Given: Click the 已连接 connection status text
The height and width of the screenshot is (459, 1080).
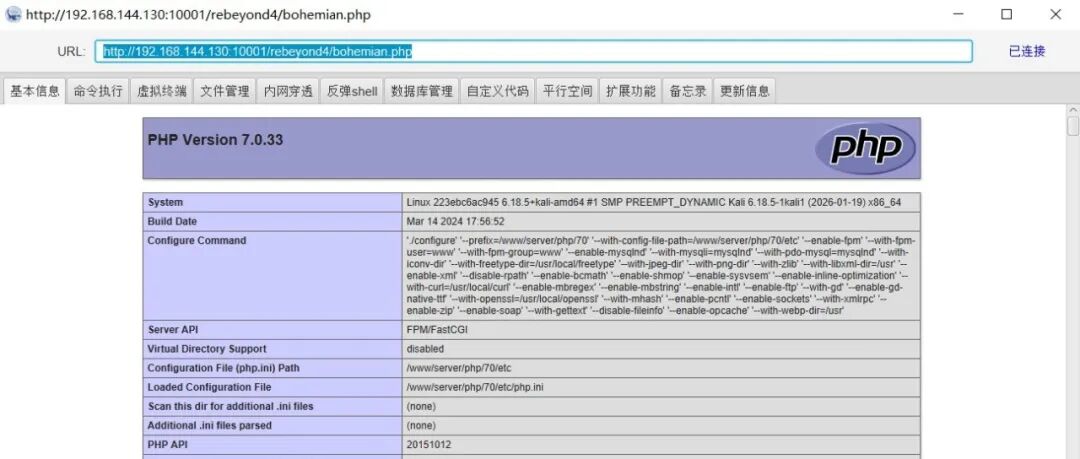Looking at the screenshot, I should (x=1027, y=51).
